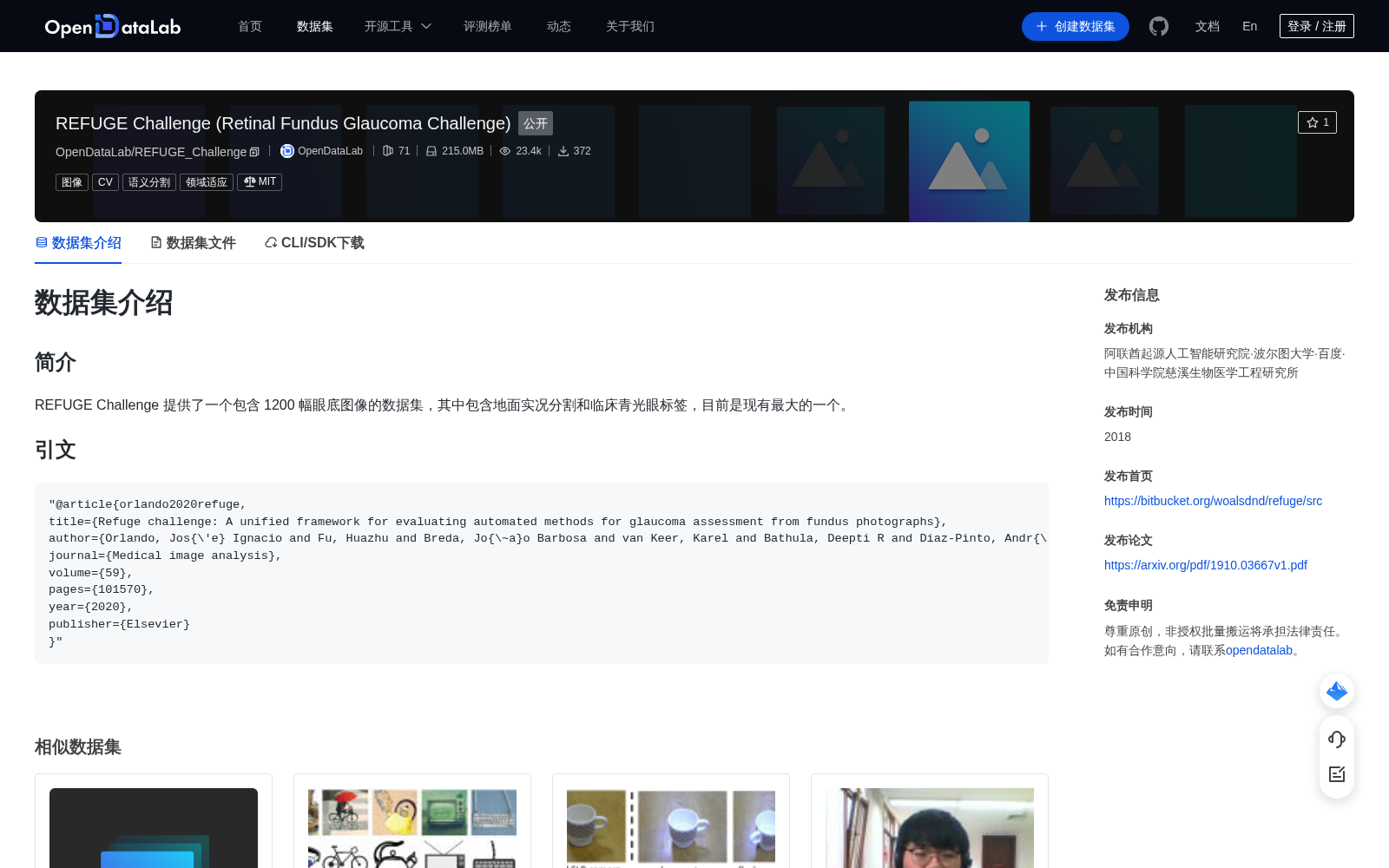Click the citation code block text

(542, 573)
